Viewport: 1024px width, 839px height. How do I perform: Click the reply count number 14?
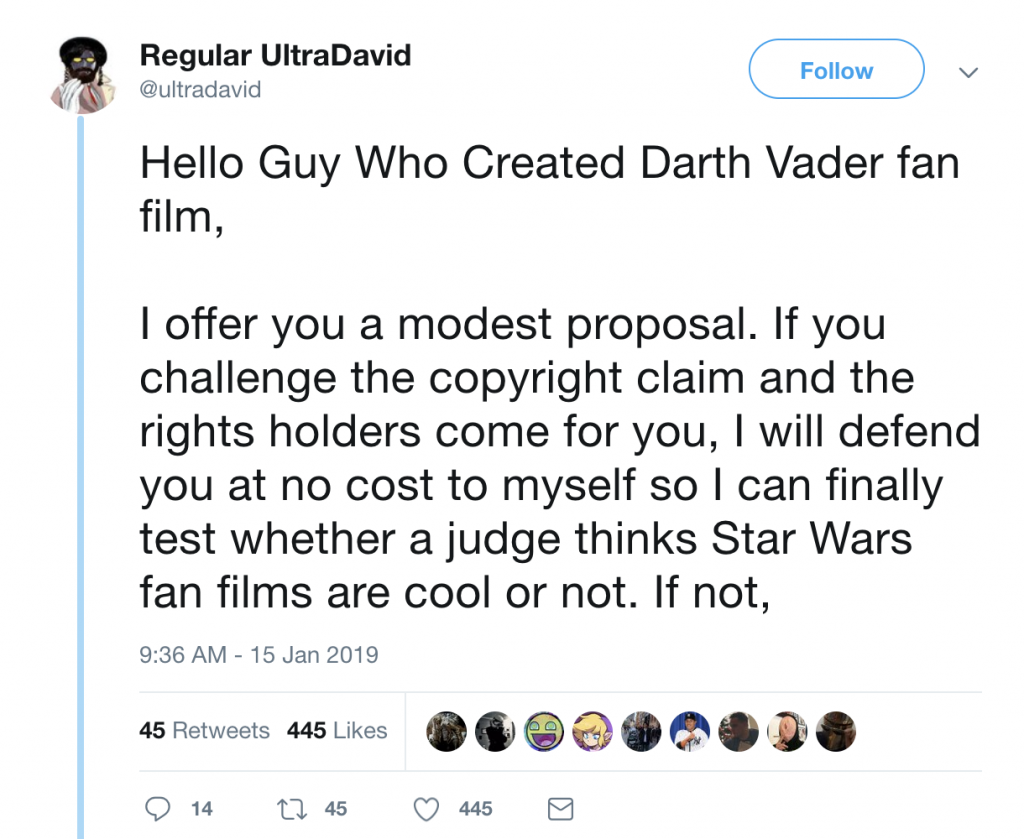[201, 808]
